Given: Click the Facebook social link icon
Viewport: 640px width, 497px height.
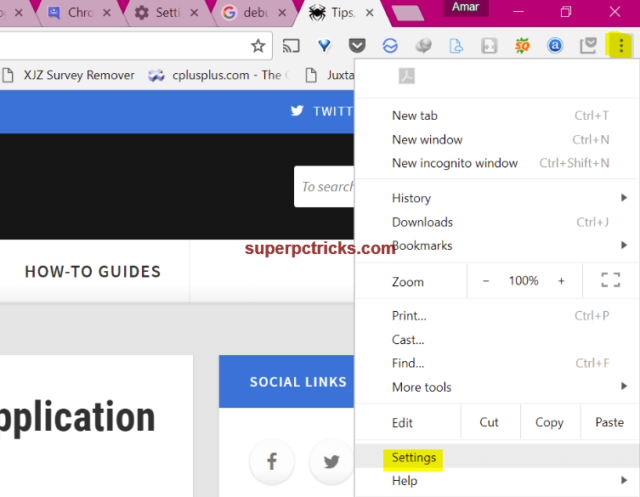Looking at the screenshot, I should (x=272, y=462).
